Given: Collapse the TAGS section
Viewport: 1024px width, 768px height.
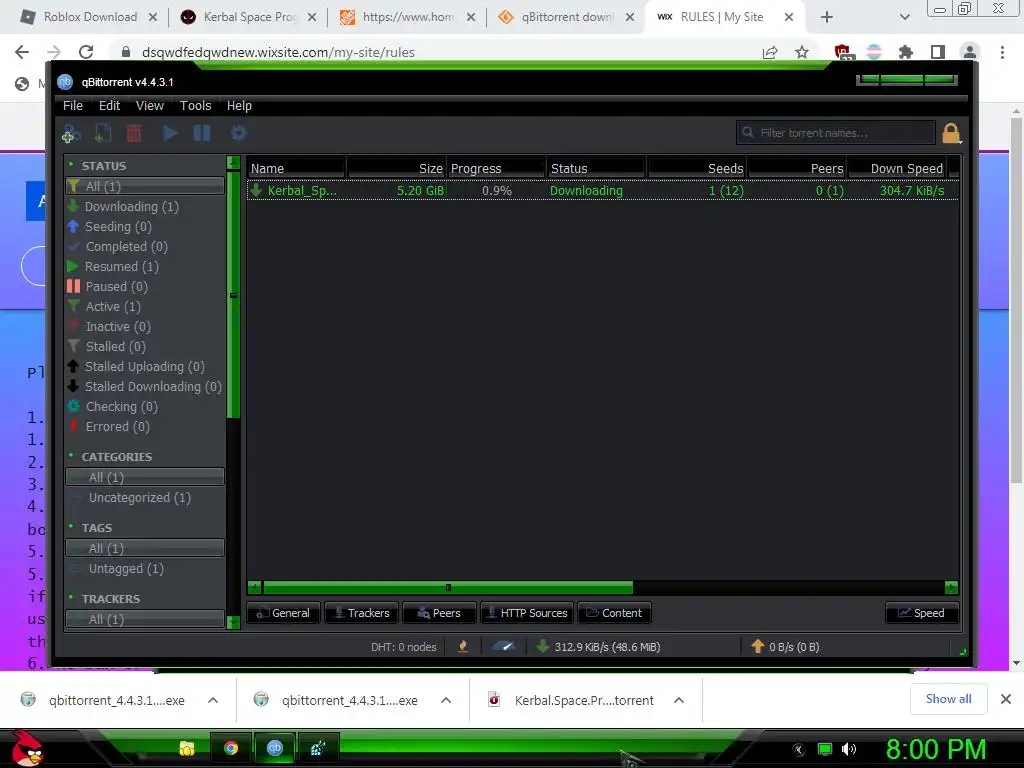Looking at the screenshot, I should point(71,527).
